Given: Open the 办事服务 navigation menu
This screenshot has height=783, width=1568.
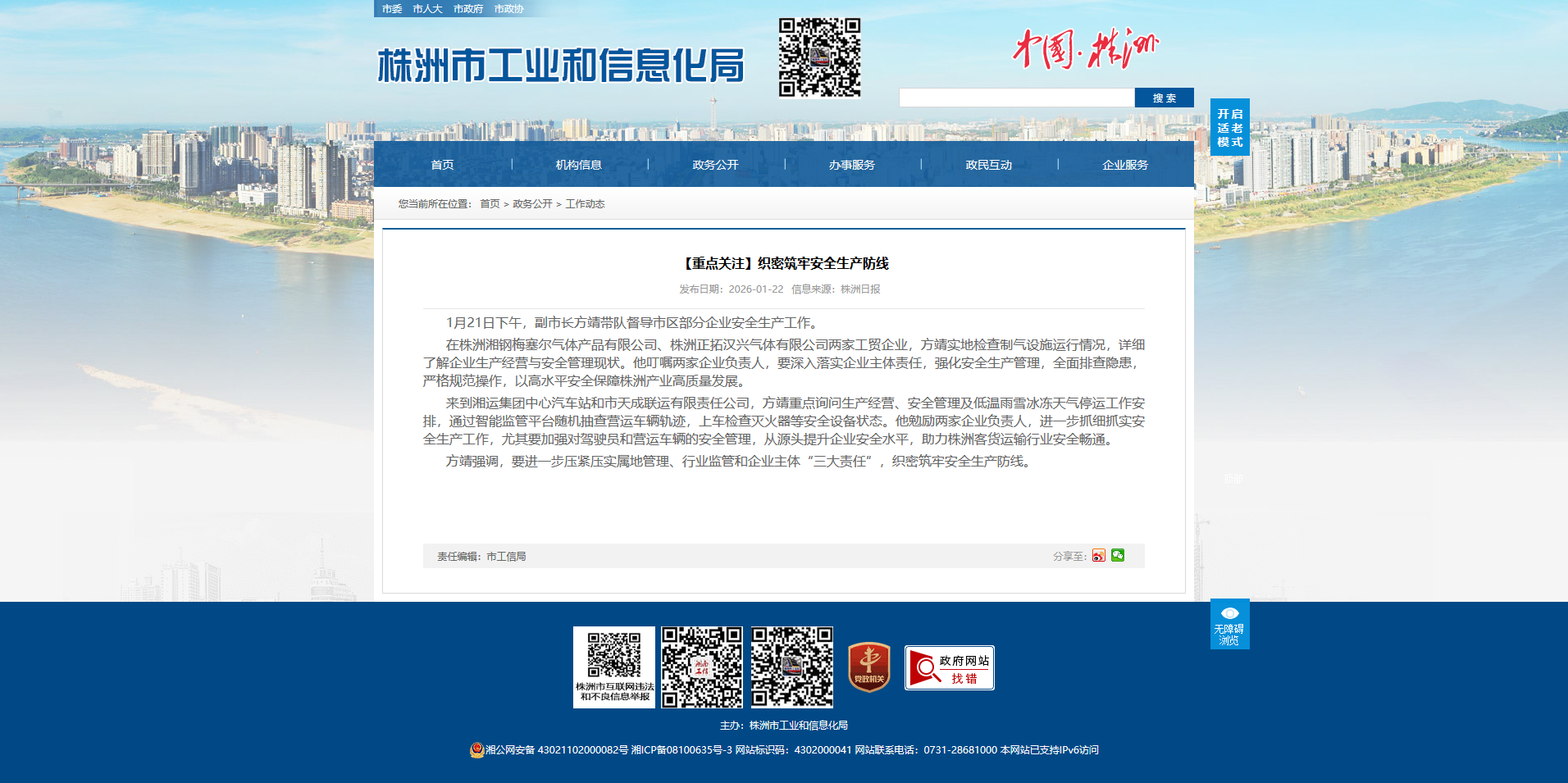Looking at the screenshot, I should click(x=851, y=165).
